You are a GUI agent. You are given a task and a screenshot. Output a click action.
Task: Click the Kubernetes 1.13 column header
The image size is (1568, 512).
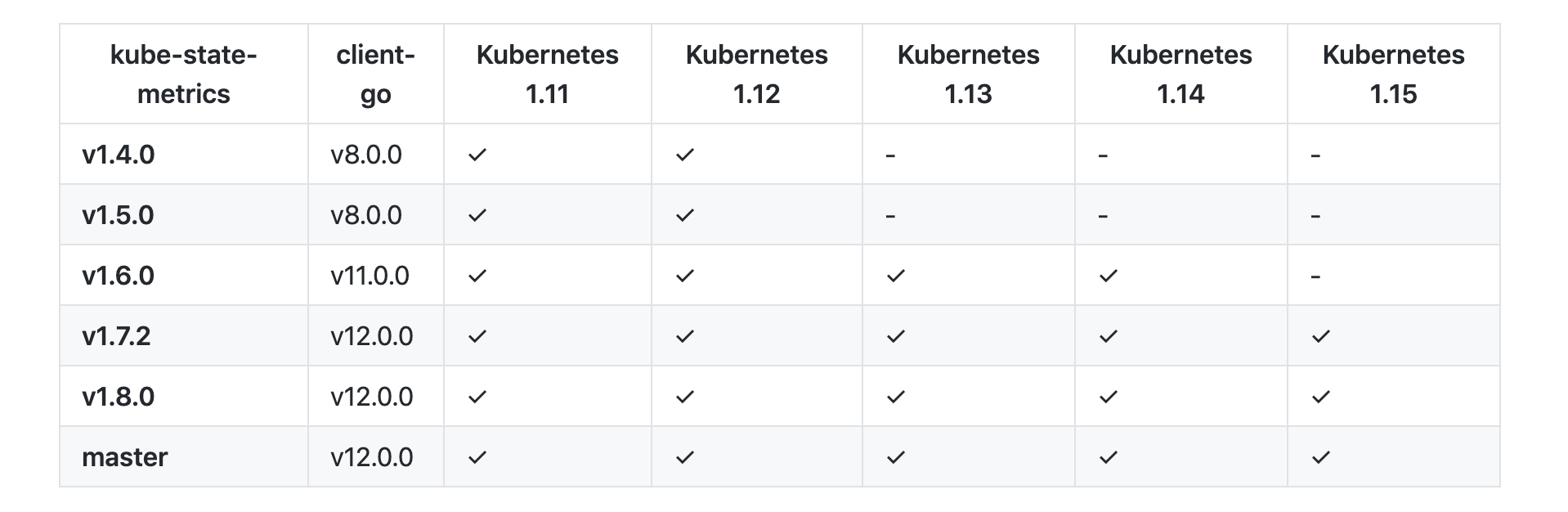(968, 74)
